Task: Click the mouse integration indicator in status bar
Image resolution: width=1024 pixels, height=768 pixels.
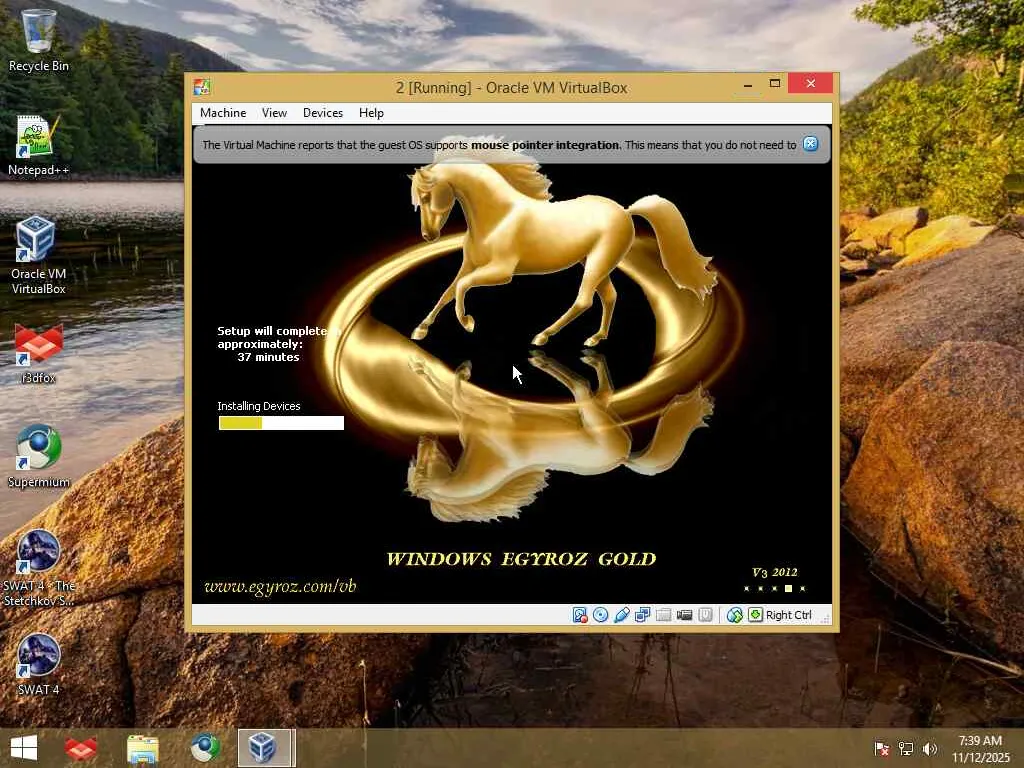Action: (735, 615)
